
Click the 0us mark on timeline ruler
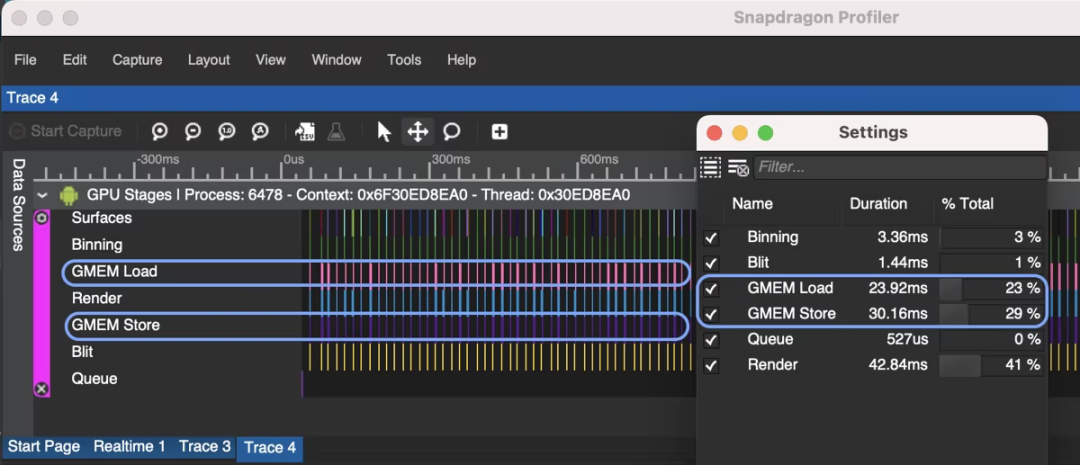[293, 160]
